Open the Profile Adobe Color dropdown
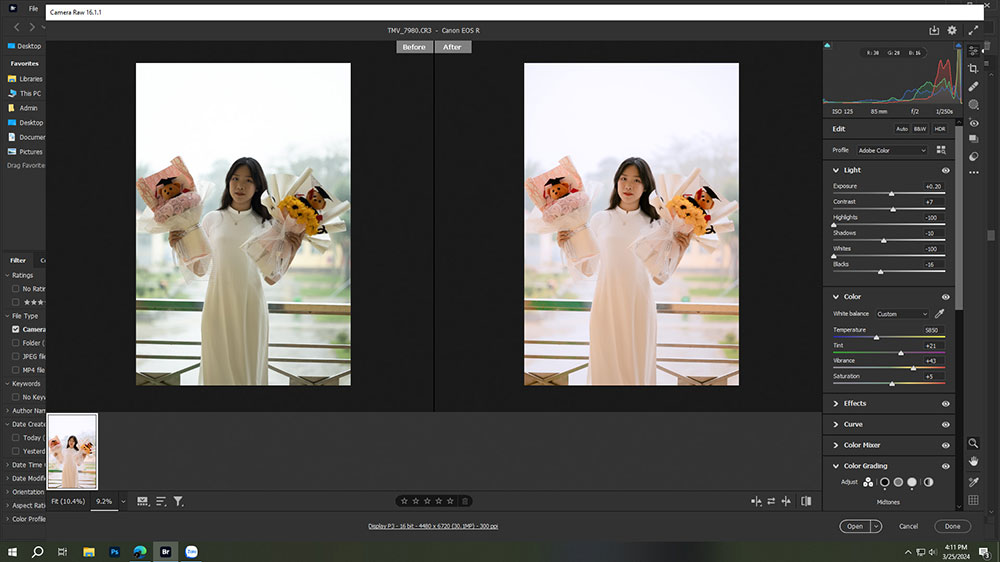The width and height of the screenshot is (1000, 562). pos(892,151)
